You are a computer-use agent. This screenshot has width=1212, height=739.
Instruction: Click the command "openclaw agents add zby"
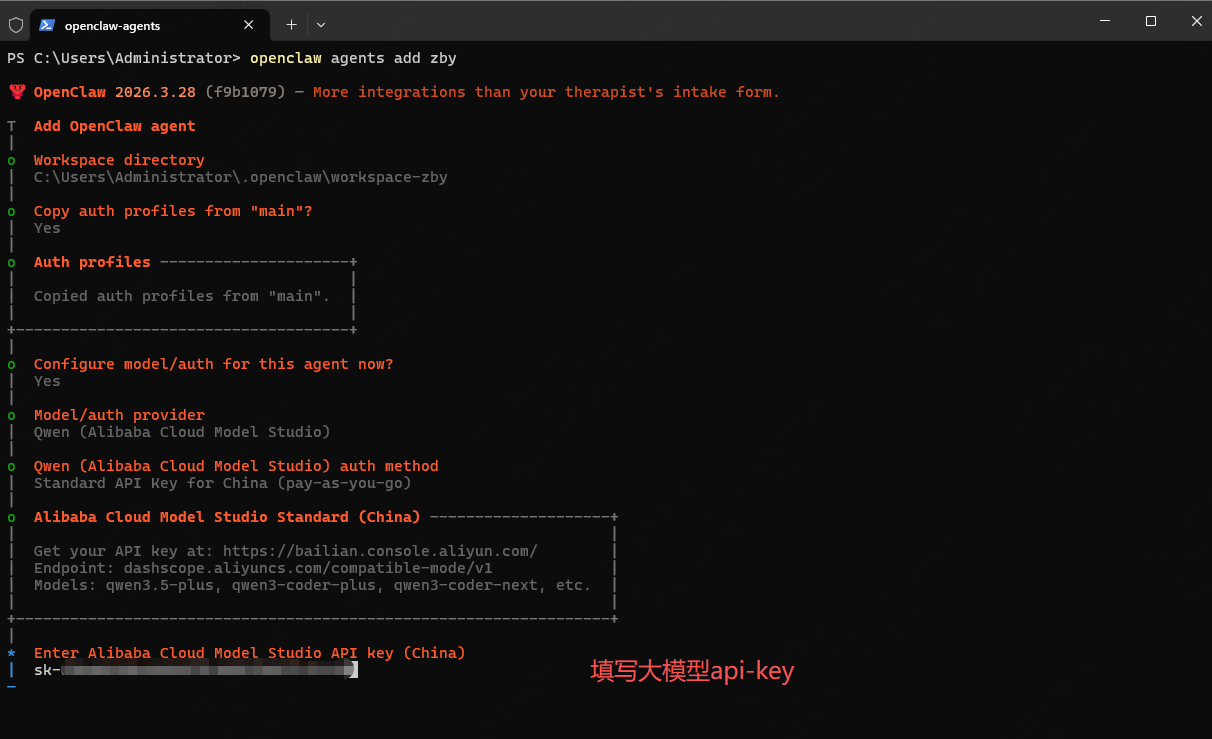tap(353, 58)
